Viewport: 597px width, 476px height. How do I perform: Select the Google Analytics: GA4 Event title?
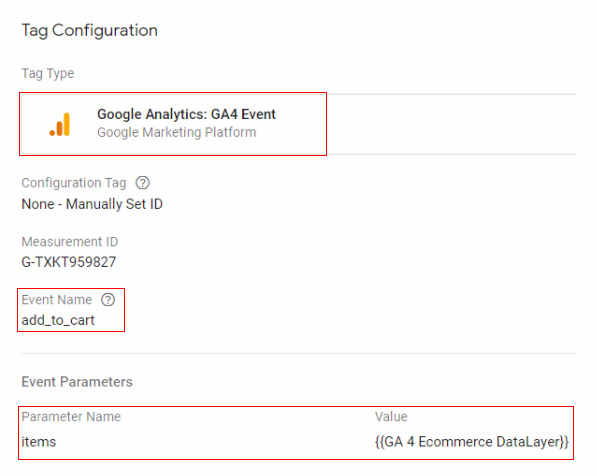pyautogui.click(x=186, y=114)
